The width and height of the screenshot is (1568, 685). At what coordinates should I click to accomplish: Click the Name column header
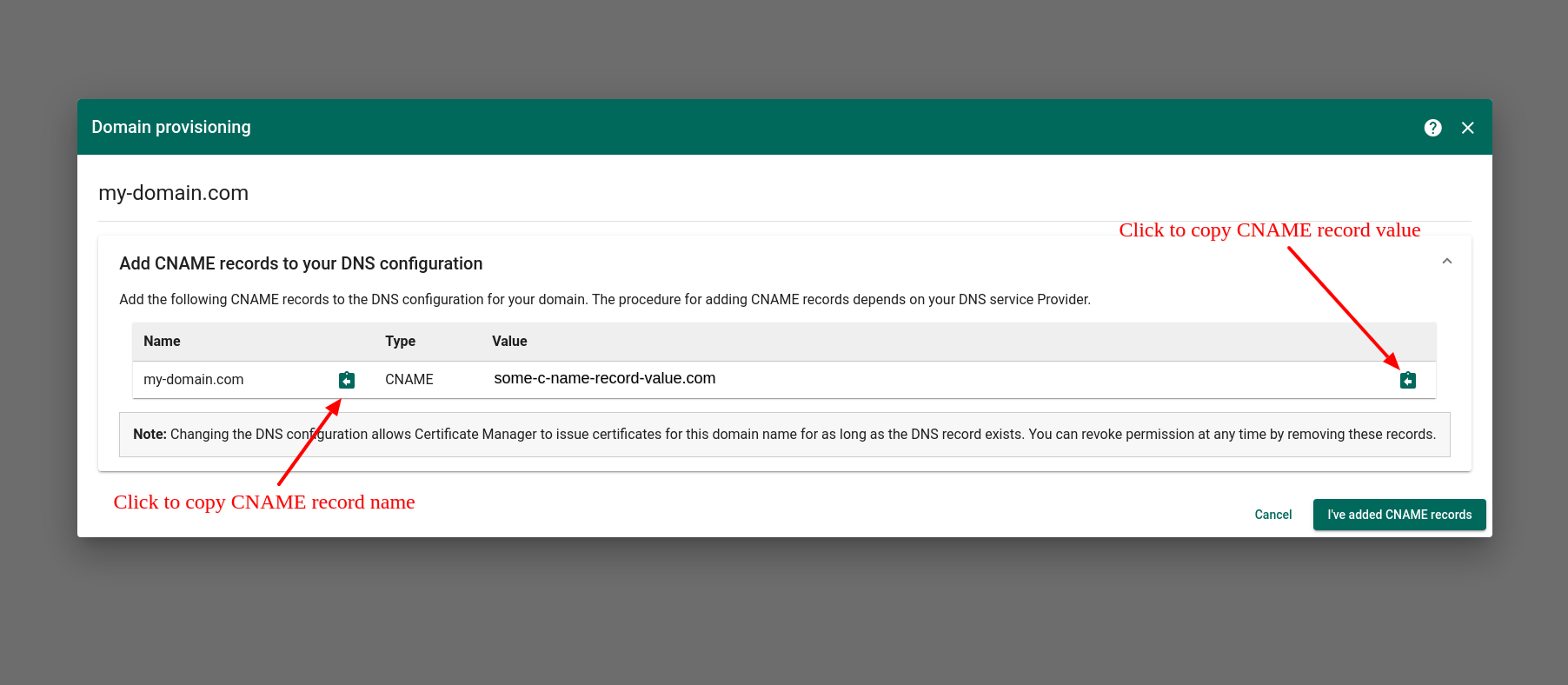click(x=162, y=342)
